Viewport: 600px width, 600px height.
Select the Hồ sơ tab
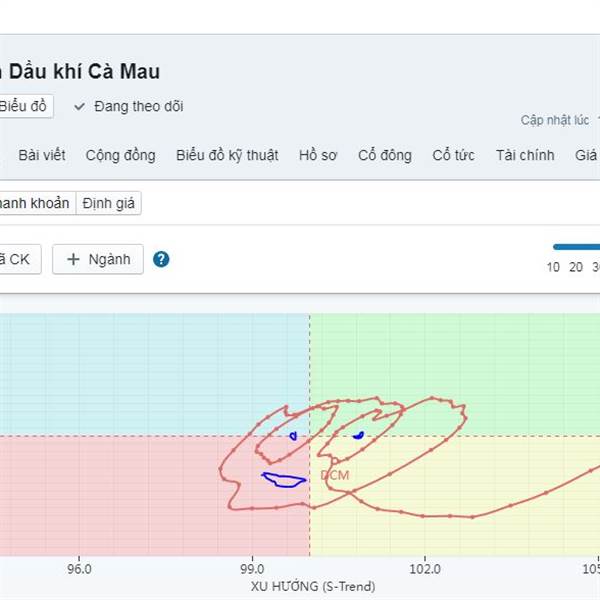318,155
